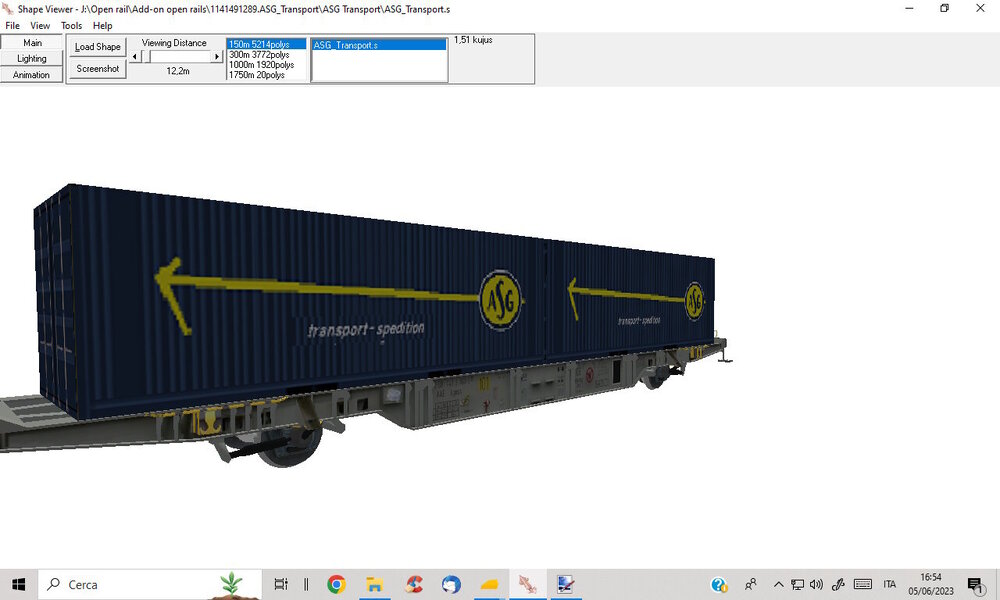The width and height of the screenshot is (1000, 600).
Task: Switch to Shape Viewer taskbar icon
Action: [x=527, y=584]
